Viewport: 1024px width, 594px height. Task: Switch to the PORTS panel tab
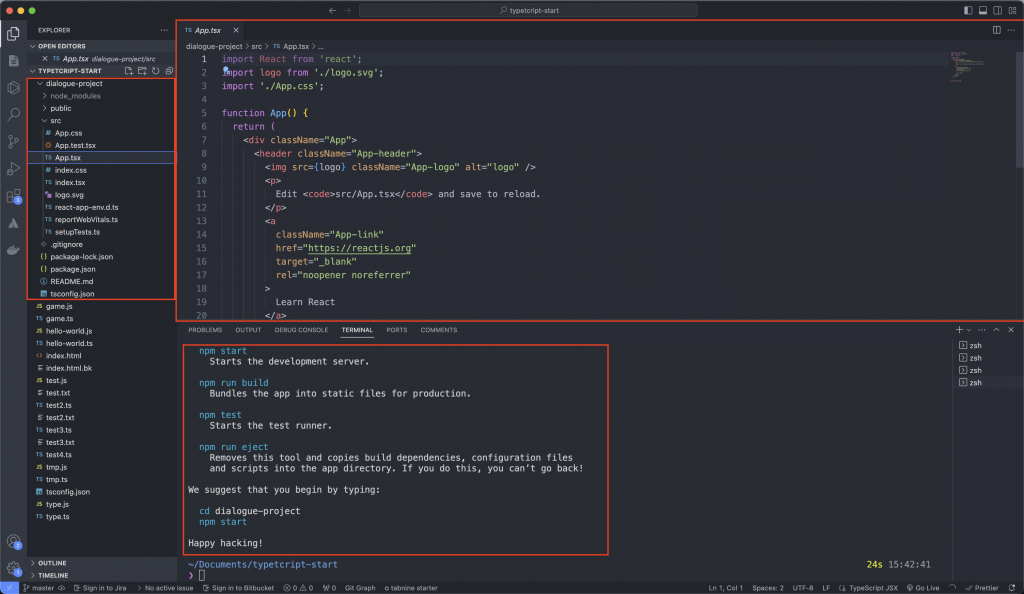tap(396, 330)
